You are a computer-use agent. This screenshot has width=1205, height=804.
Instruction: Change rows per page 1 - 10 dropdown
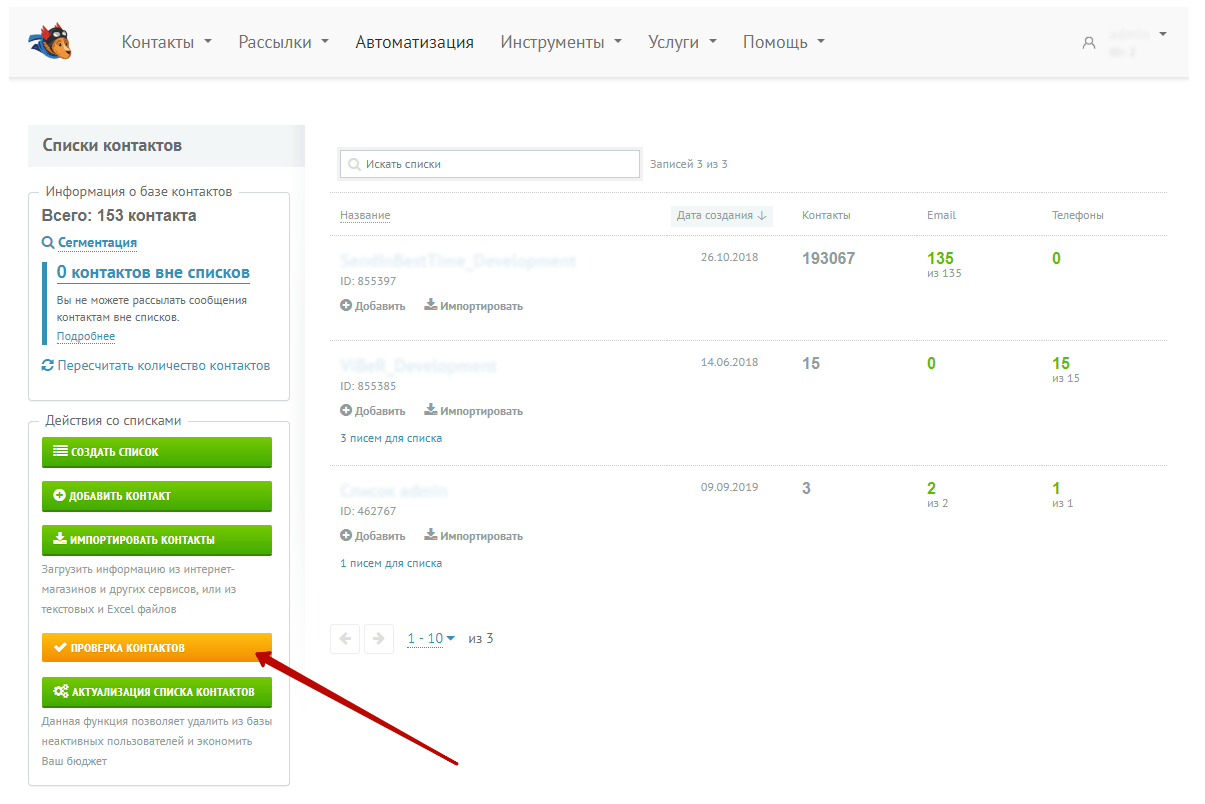tap(431, 639)
